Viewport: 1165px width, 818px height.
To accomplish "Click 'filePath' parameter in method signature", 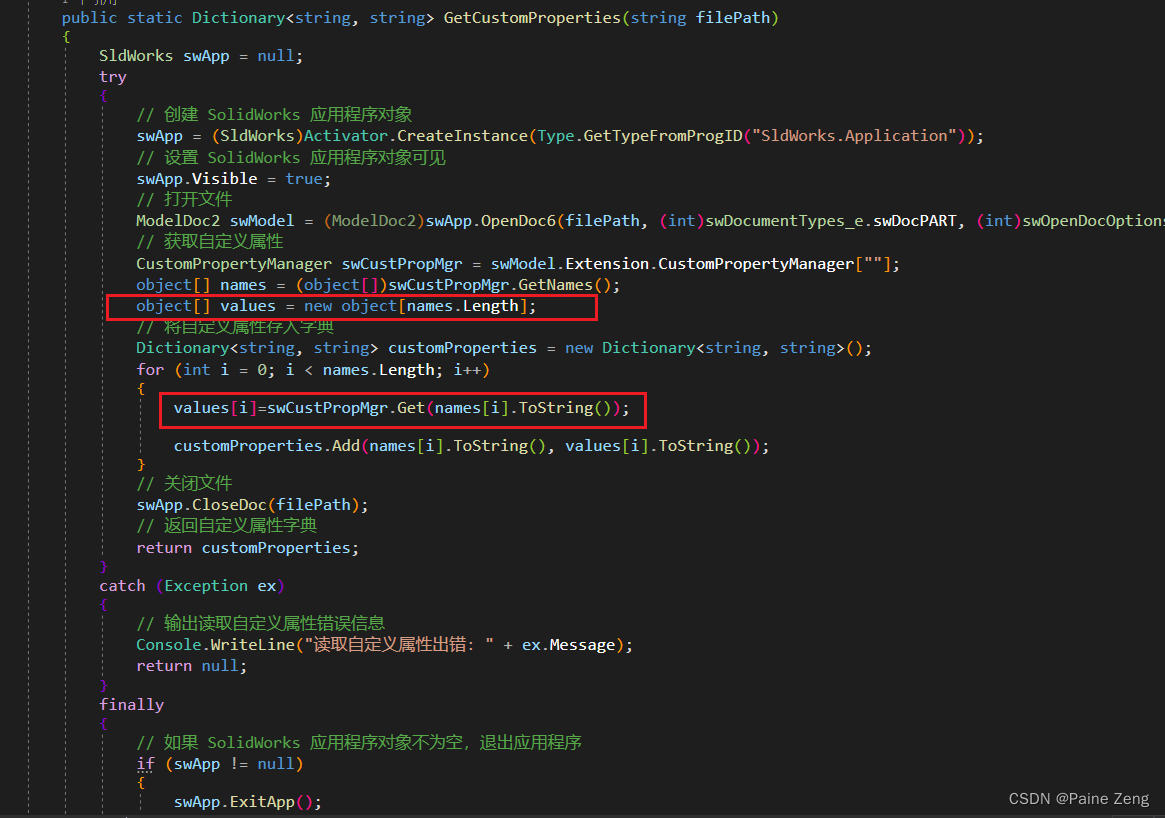I will click(733, 18).
